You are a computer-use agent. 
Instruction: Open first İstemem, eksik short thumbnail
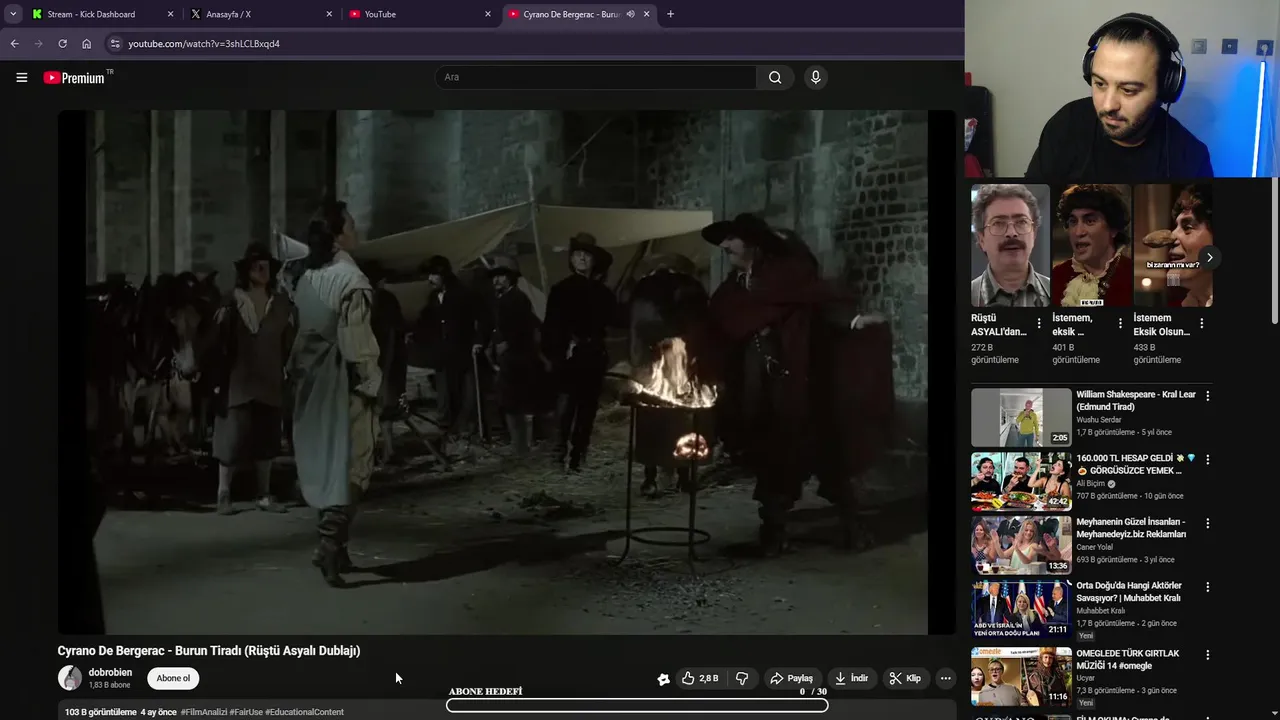(1091, 245)
